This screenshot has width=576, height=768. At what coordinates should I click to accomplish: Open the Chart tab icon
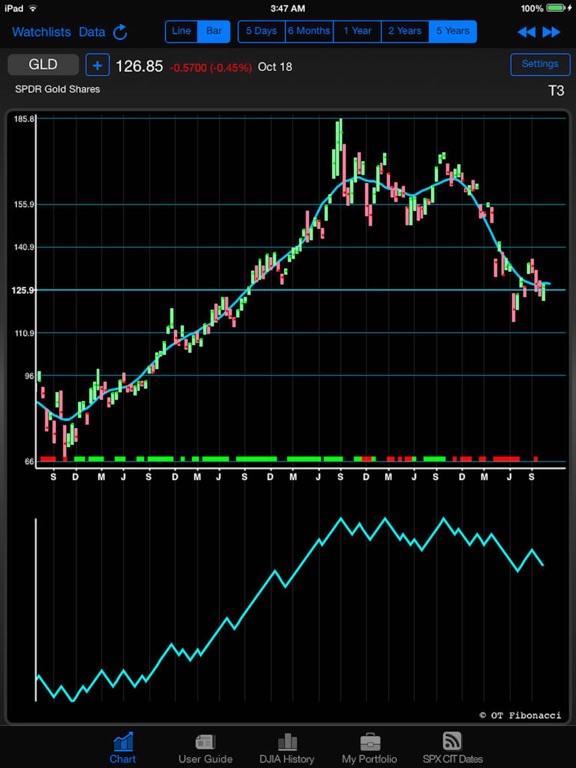click(x=122, y=742)
